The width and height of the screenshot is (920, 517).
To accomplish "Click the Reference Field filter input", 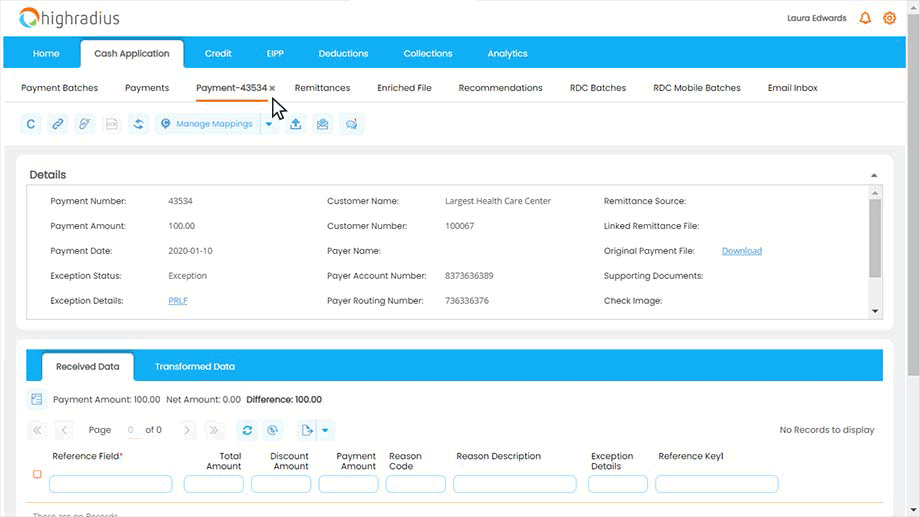I will [111, 484].
